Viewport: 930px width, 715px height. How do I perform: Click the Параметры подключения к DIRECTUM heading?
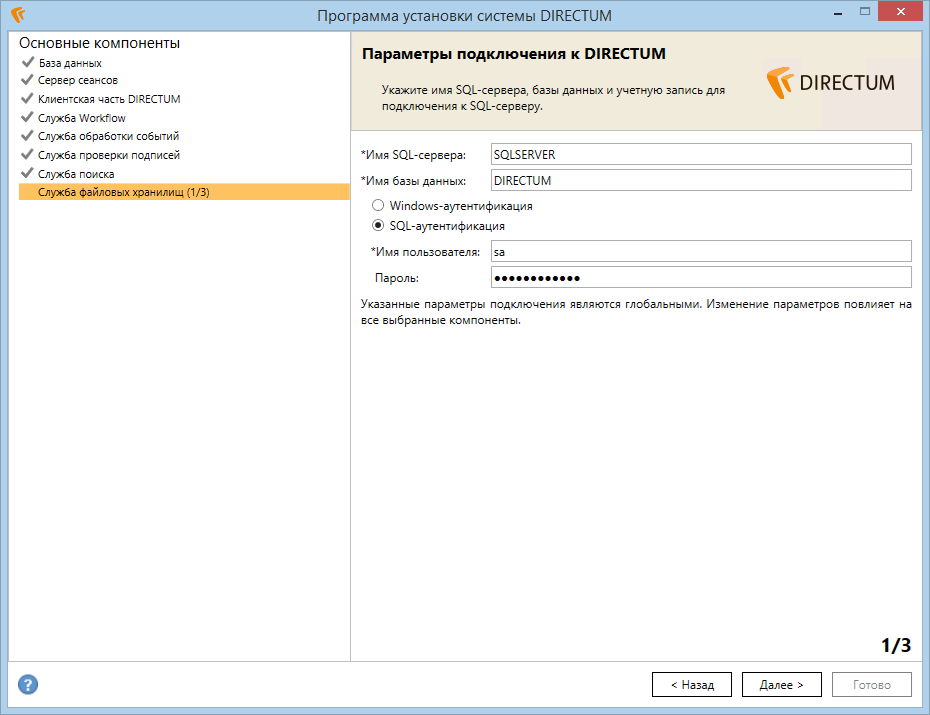tap(514, 54)
